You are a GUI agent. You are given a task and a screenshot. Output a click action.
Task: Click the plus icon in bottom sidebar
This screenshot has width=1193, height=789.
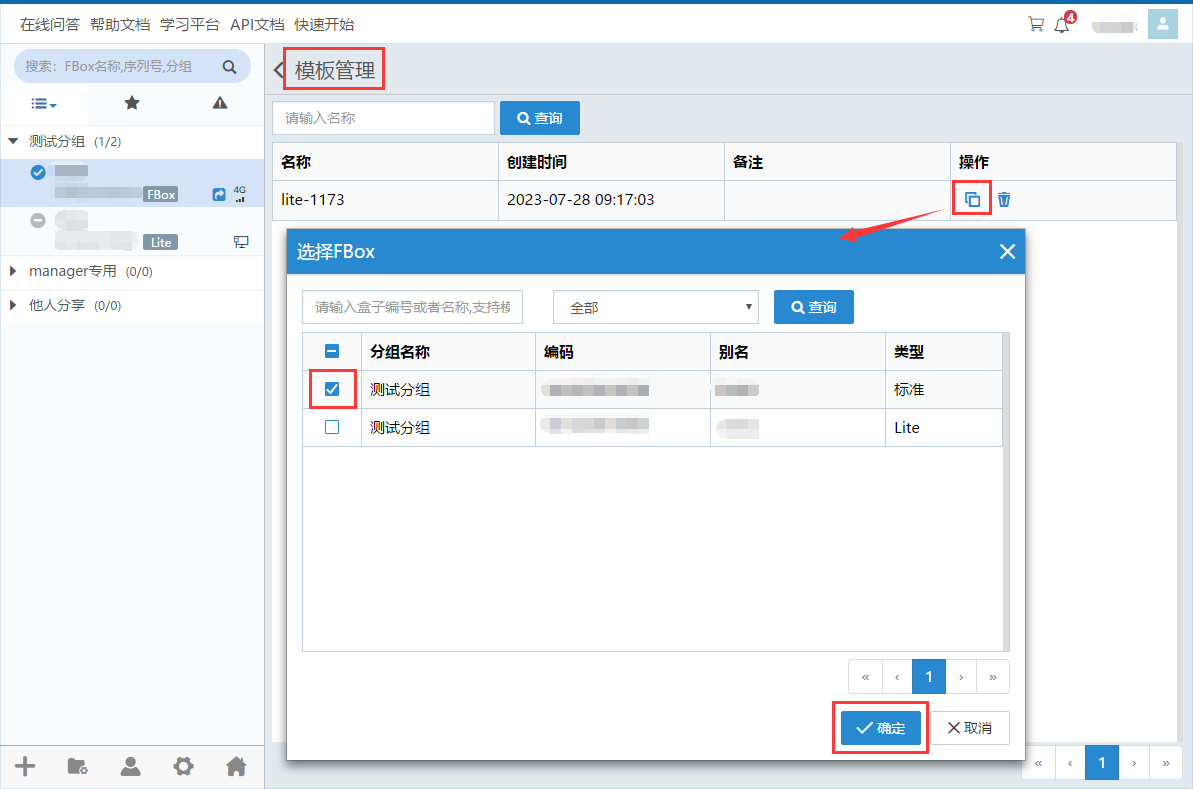pos(25,766)
